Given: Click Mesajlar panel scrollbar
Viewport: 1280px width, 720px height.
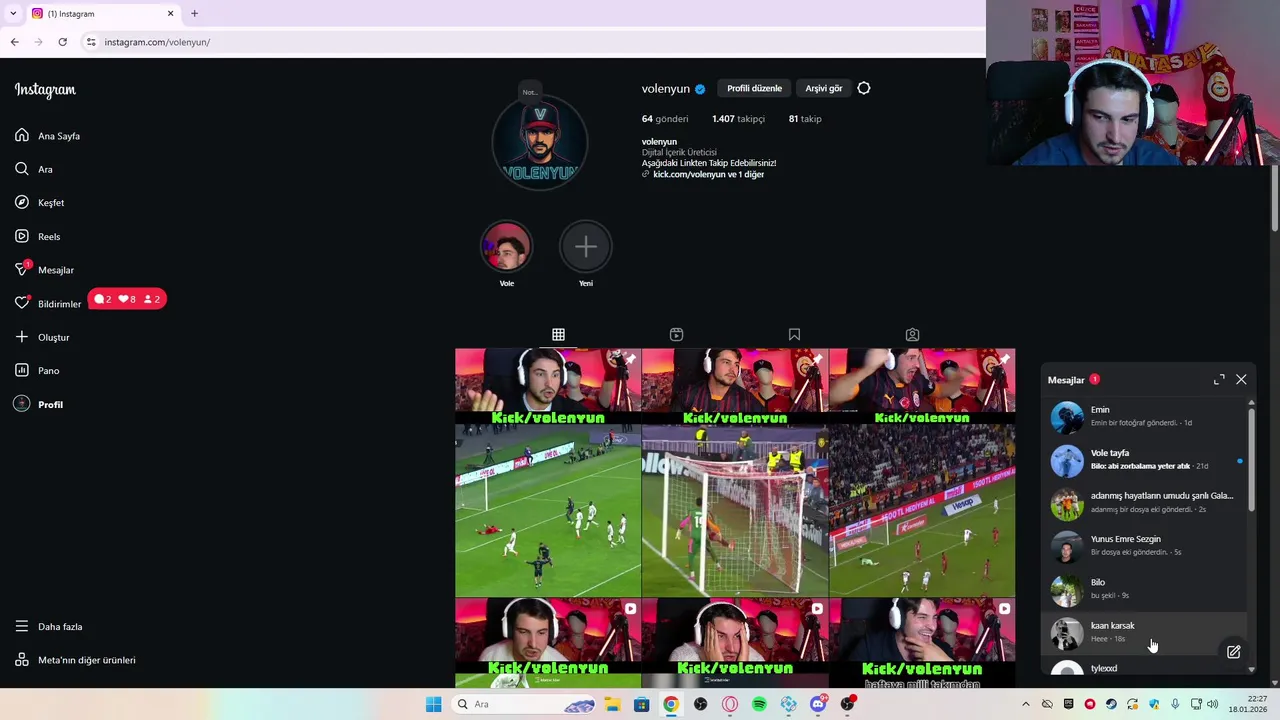Looking at the screenshot, I should coord(1251,461).
